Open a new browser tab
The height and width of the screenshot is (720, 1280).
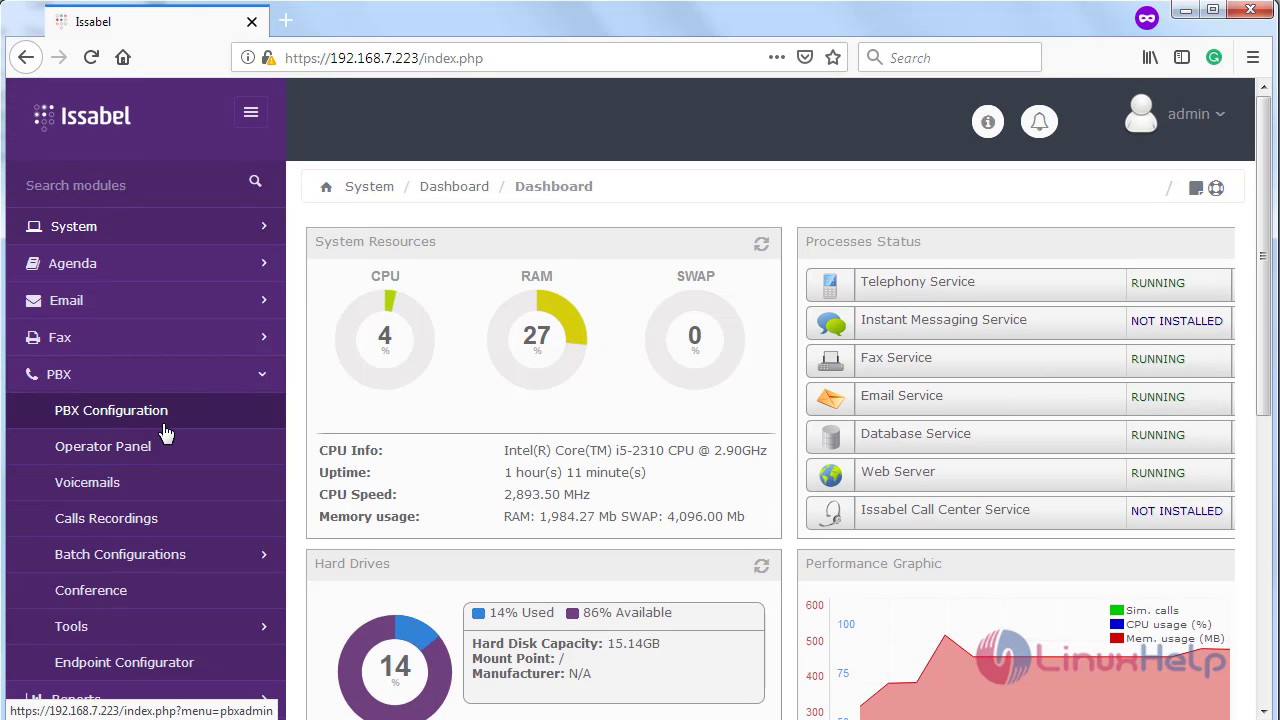[x=286, y=20]
